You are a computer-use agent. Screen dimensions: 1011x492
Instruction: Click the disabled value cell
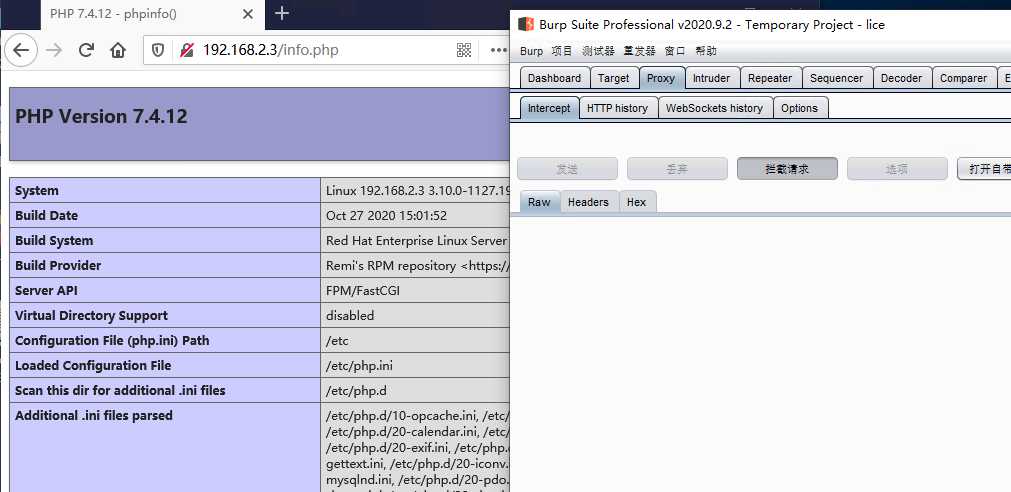pos(415,315)
